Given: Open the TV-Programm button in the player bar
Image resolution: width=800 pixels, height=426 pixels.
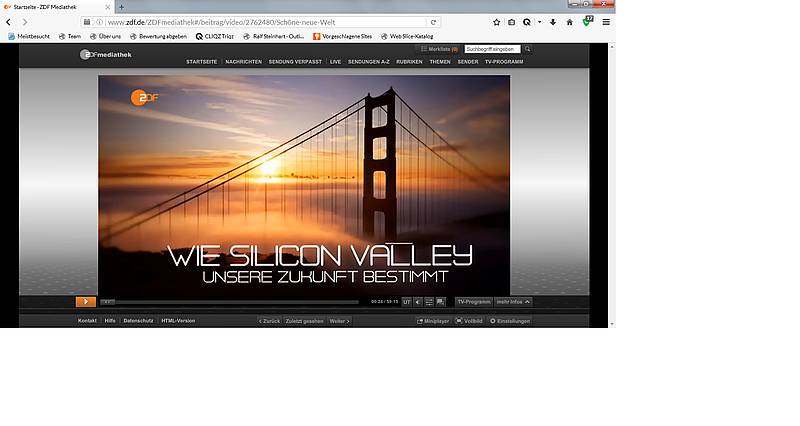Looking at the screenshot, I should [474, 302].
